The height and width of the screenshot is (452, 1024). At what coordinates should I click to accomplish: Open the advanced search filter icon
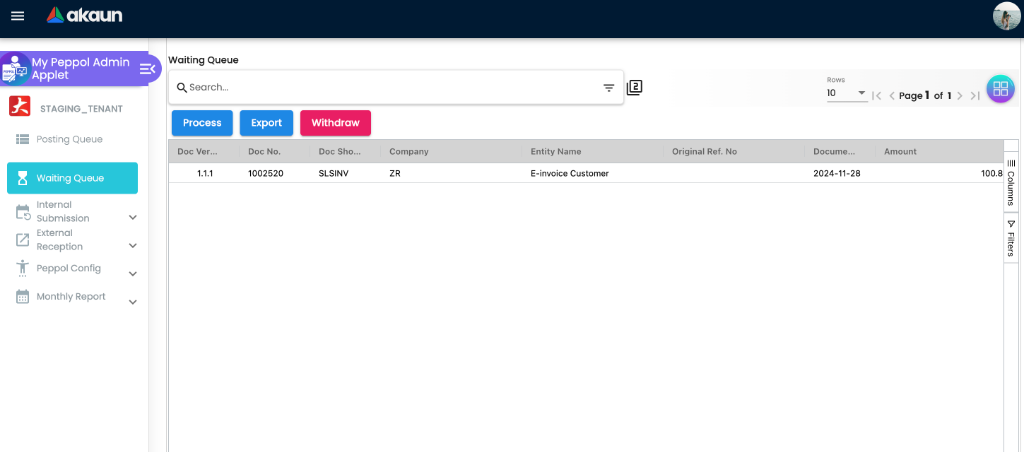coord(609,88)
